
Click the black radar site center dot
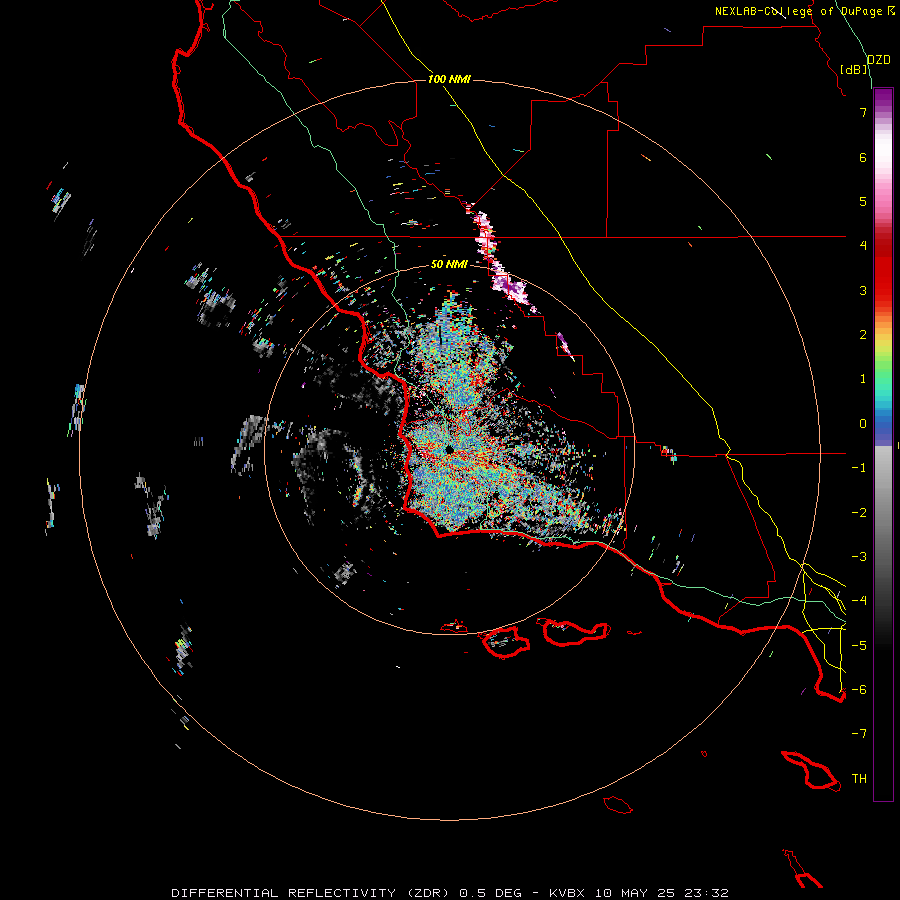click(x=449, y=450)
